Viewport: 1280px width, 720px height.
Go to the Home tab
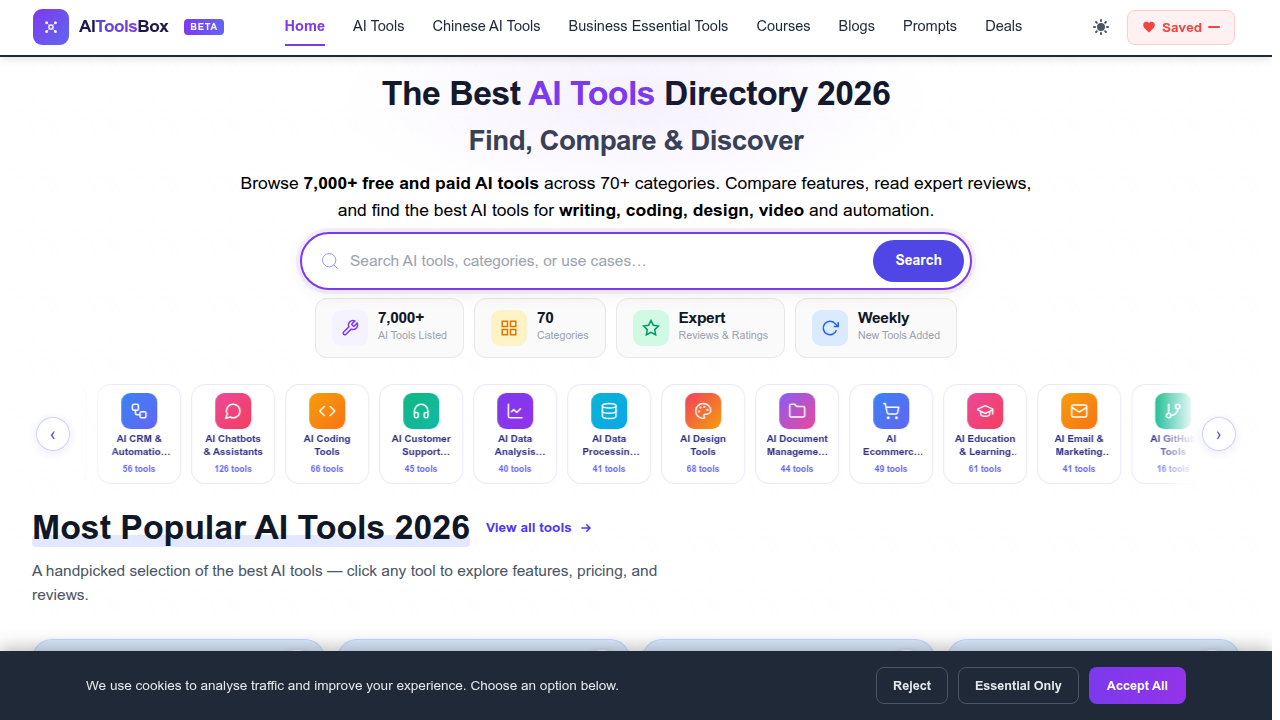coord(305,26)
